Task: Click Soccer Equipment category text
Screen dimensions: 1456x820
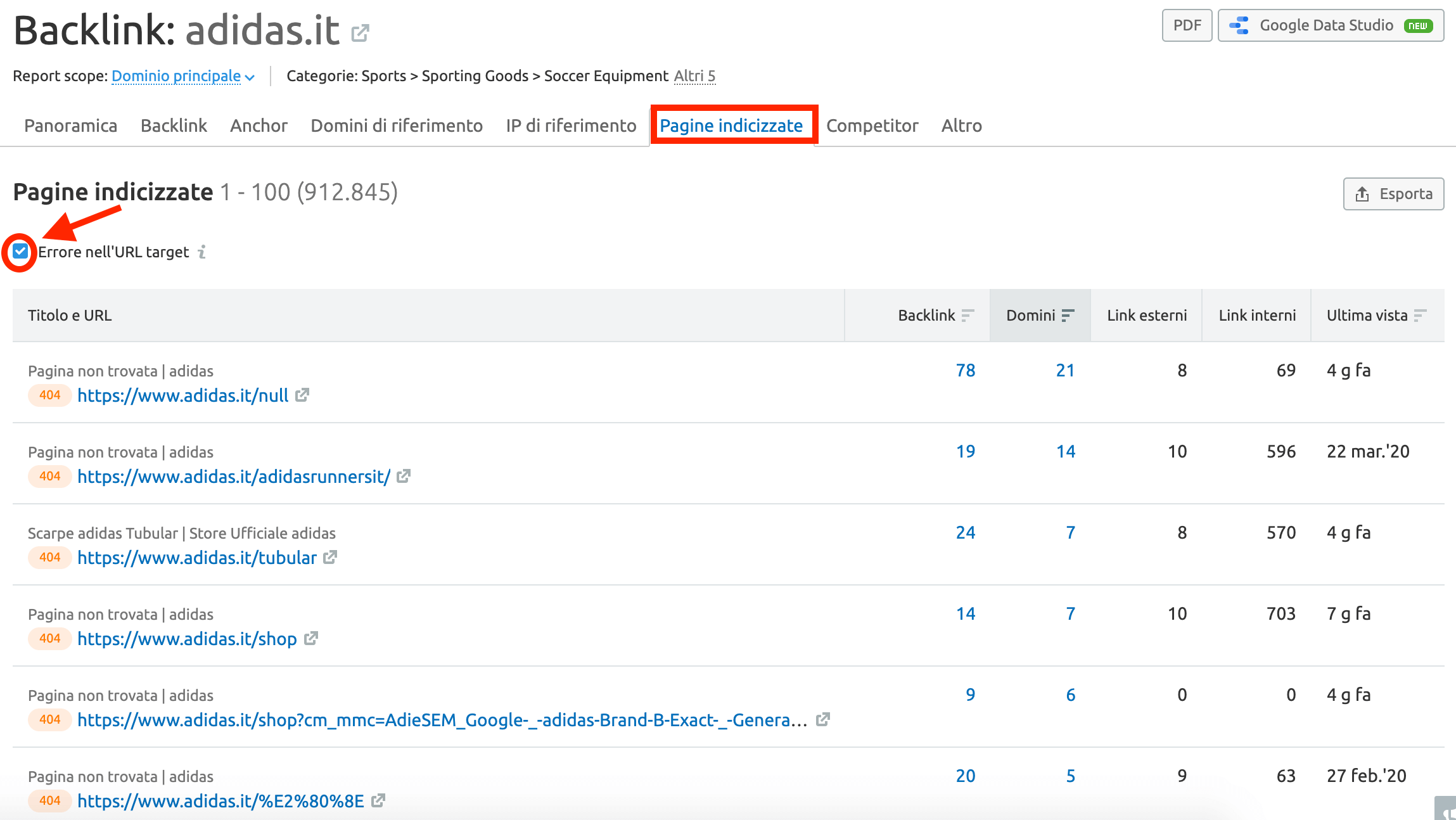Action: pyautogui.click(x=606, y=76)
